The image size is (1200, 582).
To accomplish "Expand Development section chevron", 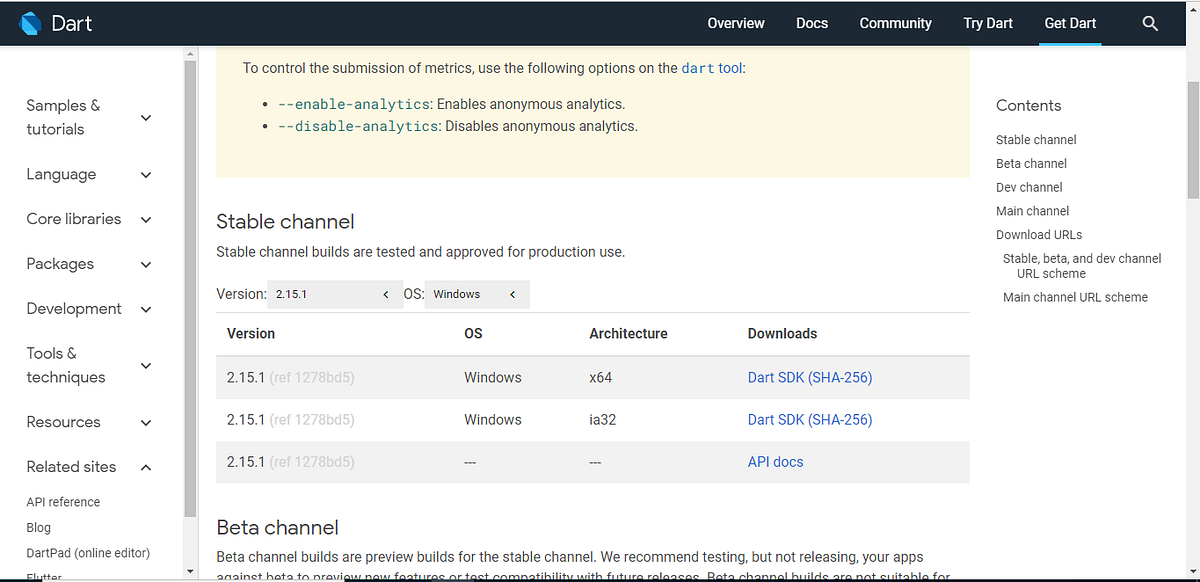I will pyautogui.click(x=146, y=309).
